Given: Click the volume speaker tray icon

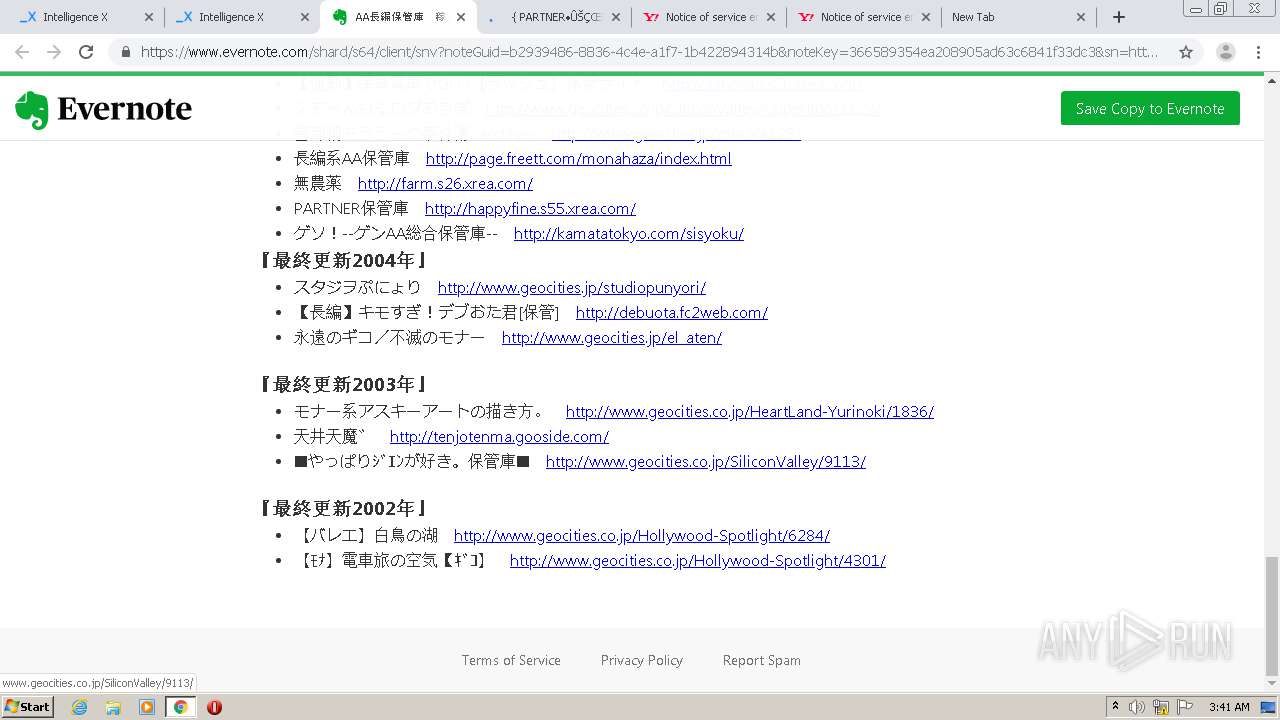Looking at the screenshot, I should 1137,707.
